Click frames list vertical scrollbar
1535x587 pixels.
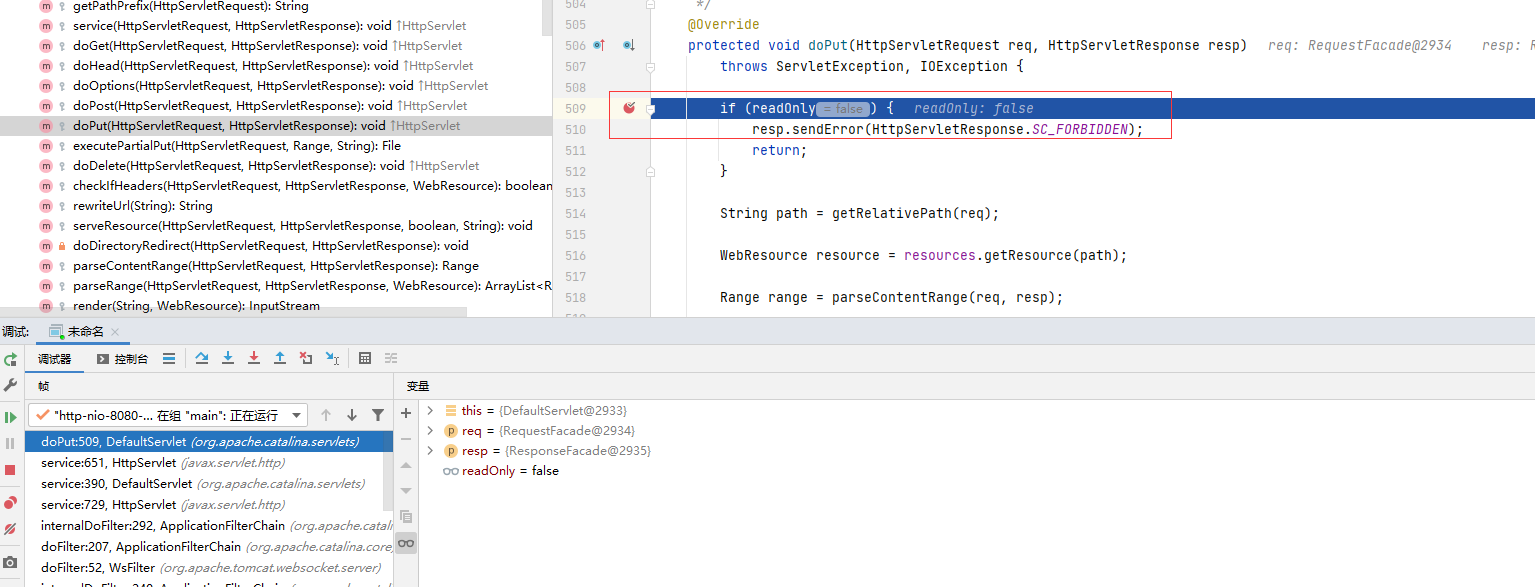388,470
